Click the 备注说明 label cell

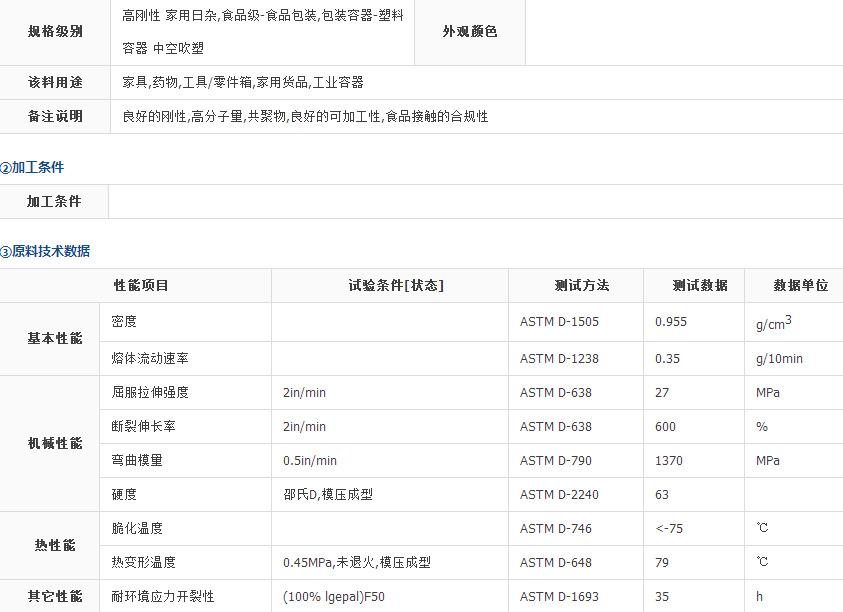[x=54, y=116]
